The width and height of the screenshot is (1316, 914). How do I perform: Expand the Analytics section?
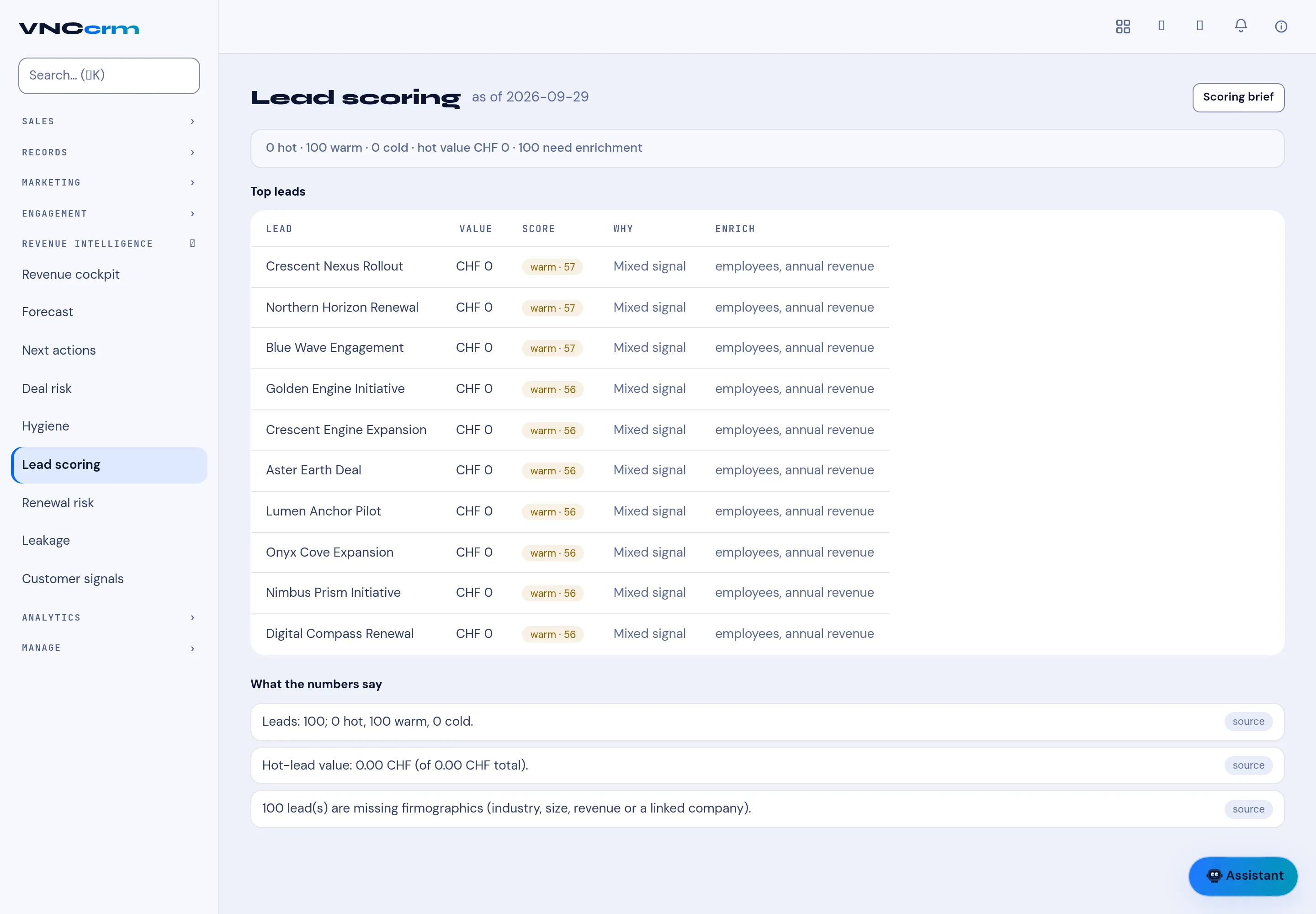pos(109,617)
